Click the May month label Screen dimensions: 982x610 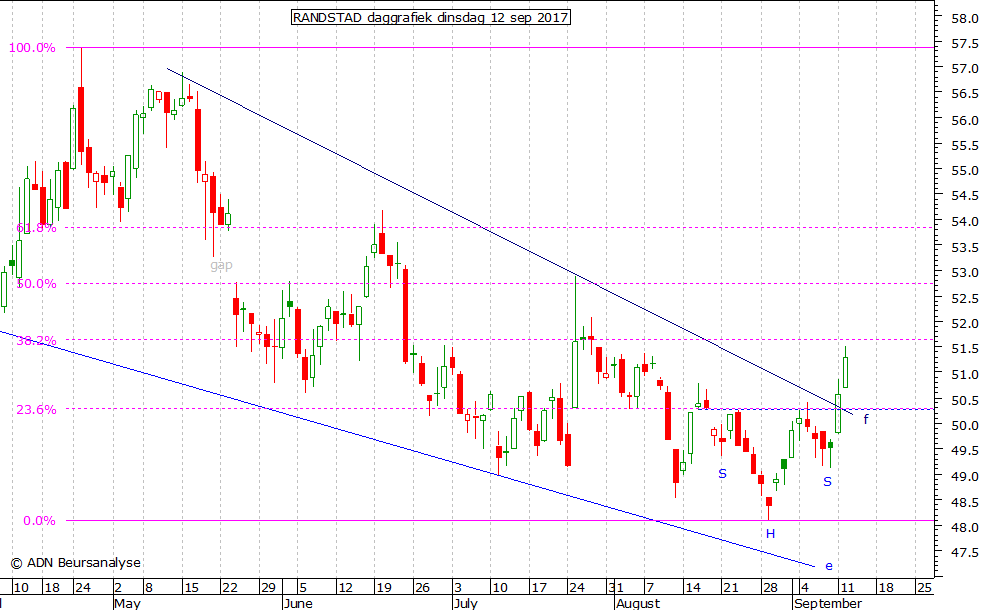click(x=128, y=603)
